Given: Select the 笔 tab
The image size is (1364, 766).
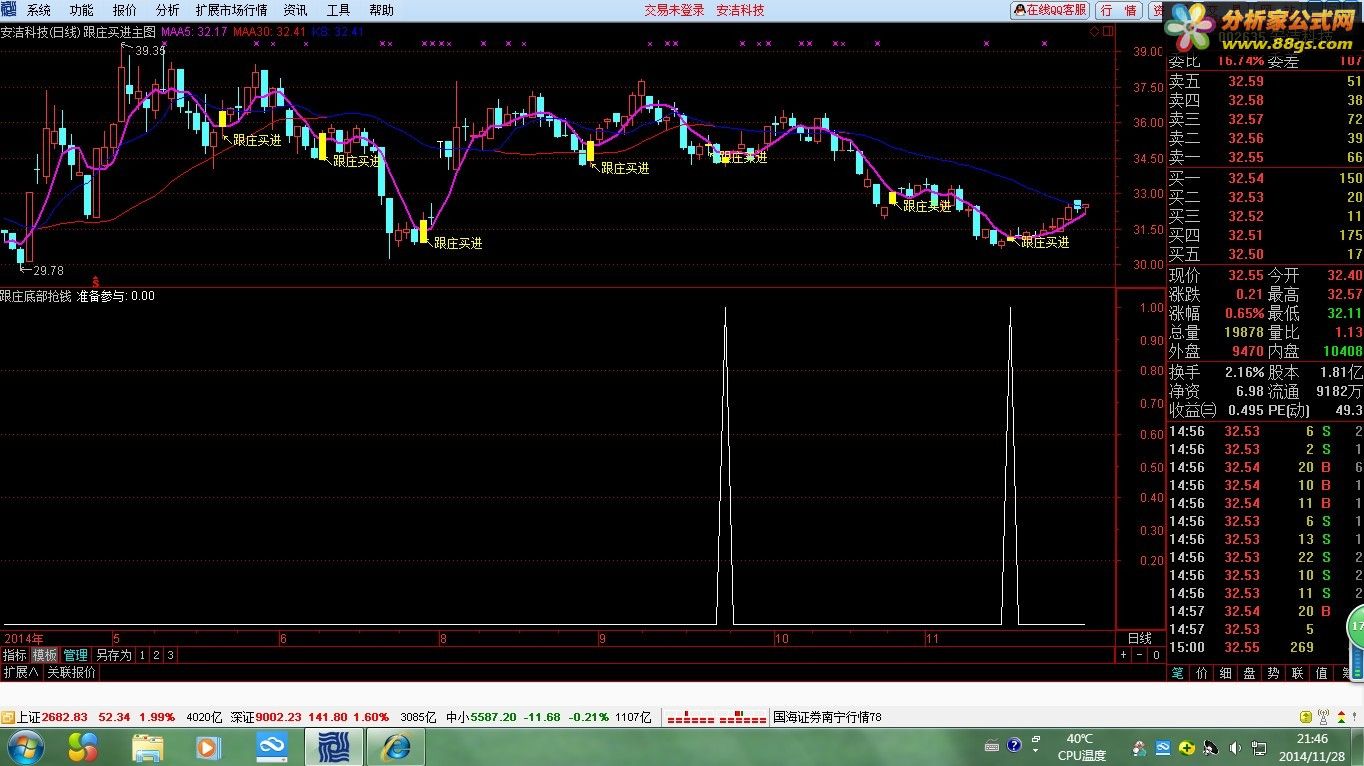Looking at the screenshot, I should tap(1177, 673).
